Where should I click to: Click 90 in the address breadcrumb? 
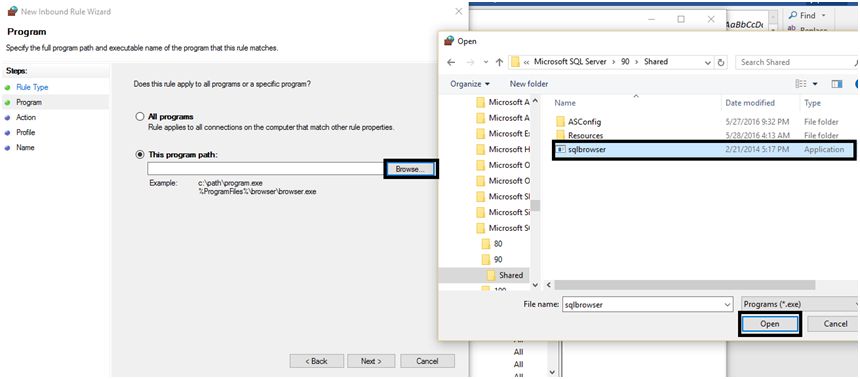625,62
